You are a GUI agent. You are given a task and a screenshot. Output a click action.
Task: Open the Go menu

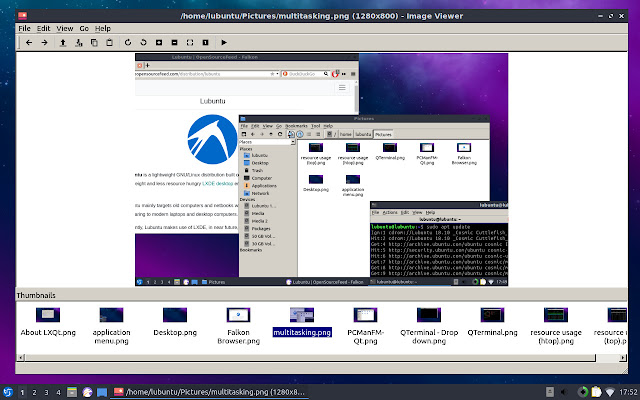pyautogui.click(x=84, y=29)
